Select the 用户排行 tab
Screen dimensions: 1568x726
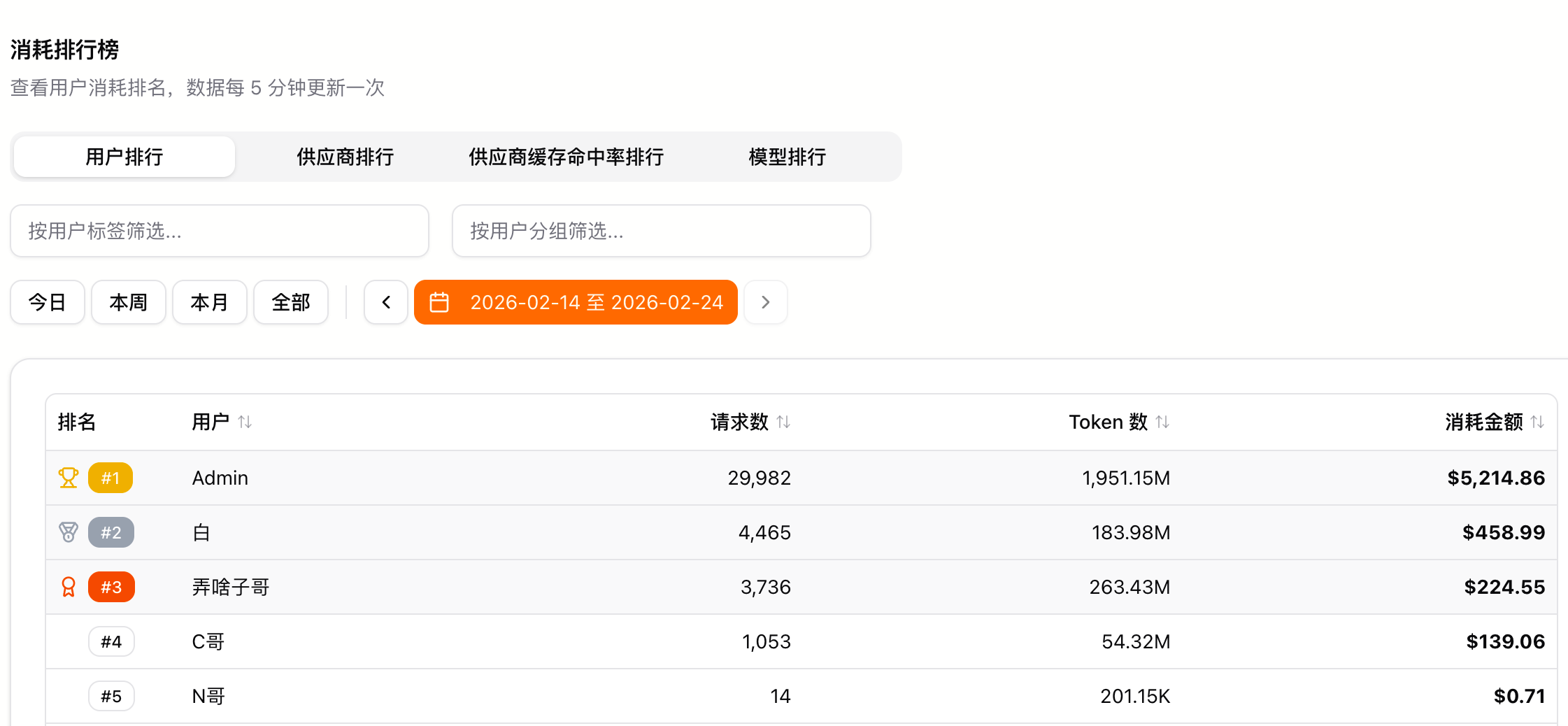[x=124, y=157]
